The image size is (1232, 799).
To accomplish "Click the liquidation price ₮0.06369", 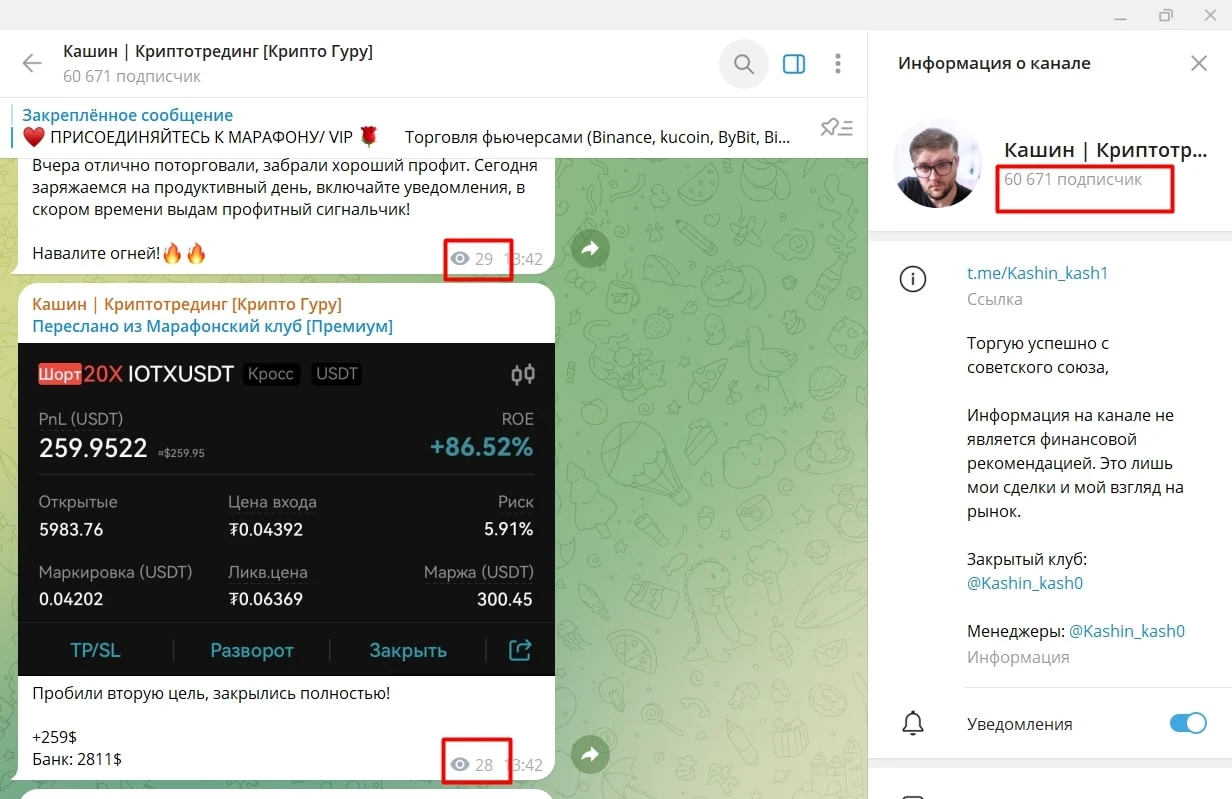I will (265, 599).
